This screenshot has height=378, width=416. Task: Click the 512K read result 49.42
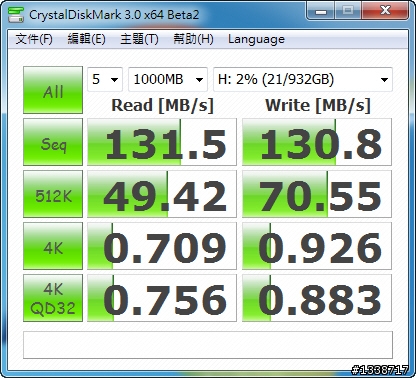tap(162, 194)
